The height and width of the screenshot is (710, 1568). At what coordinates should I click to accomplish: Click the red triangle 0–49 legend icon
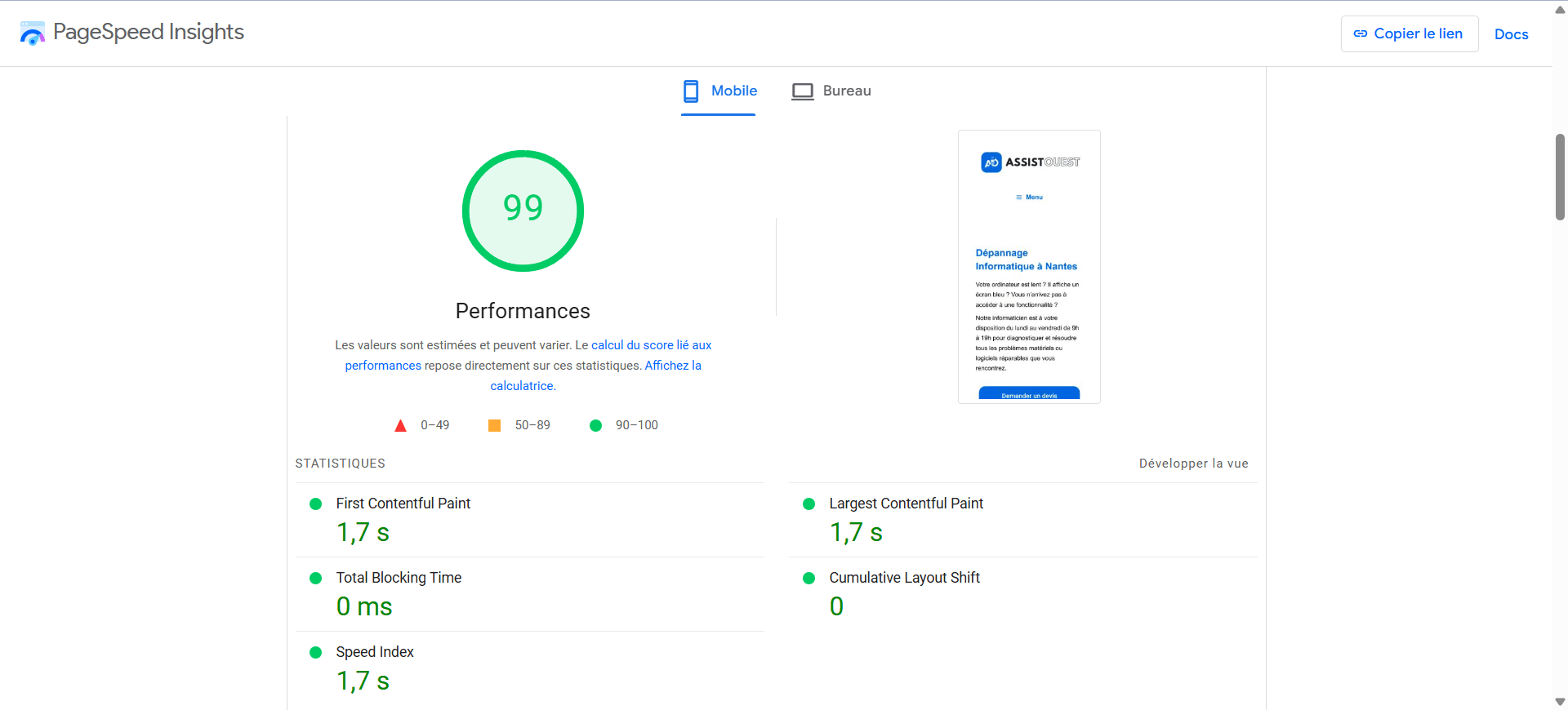(400, 426)
